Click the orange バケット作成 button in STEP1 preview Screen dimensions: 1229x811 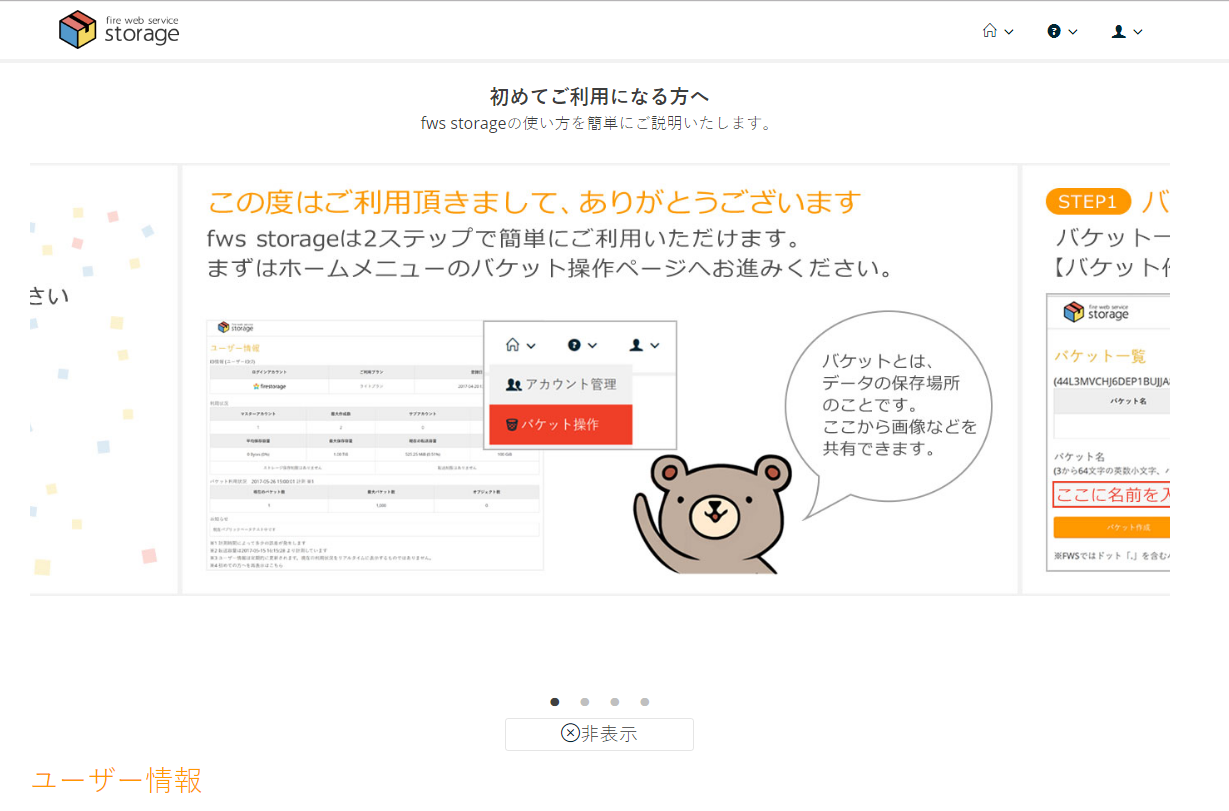tap(1110, 527)
